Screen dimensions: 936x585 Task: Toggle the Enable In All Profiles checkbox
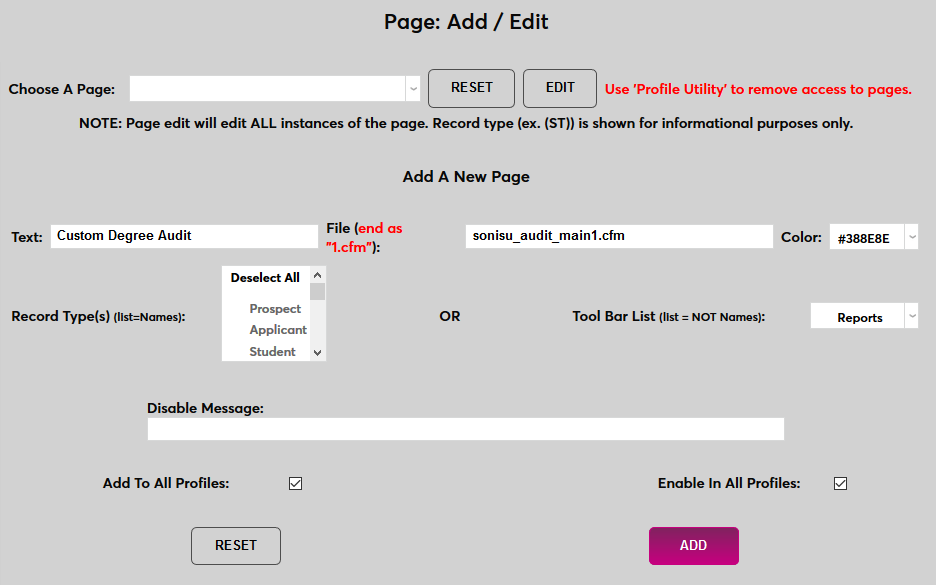point(840,484)
